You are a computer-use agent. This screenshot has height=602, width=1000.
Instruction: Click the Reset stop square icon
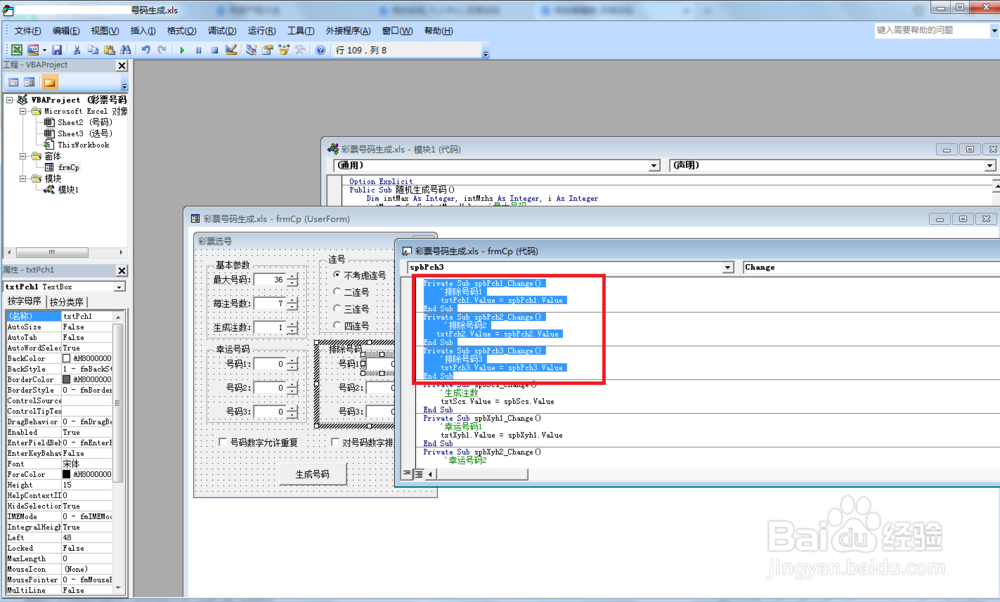pos(214,50)
